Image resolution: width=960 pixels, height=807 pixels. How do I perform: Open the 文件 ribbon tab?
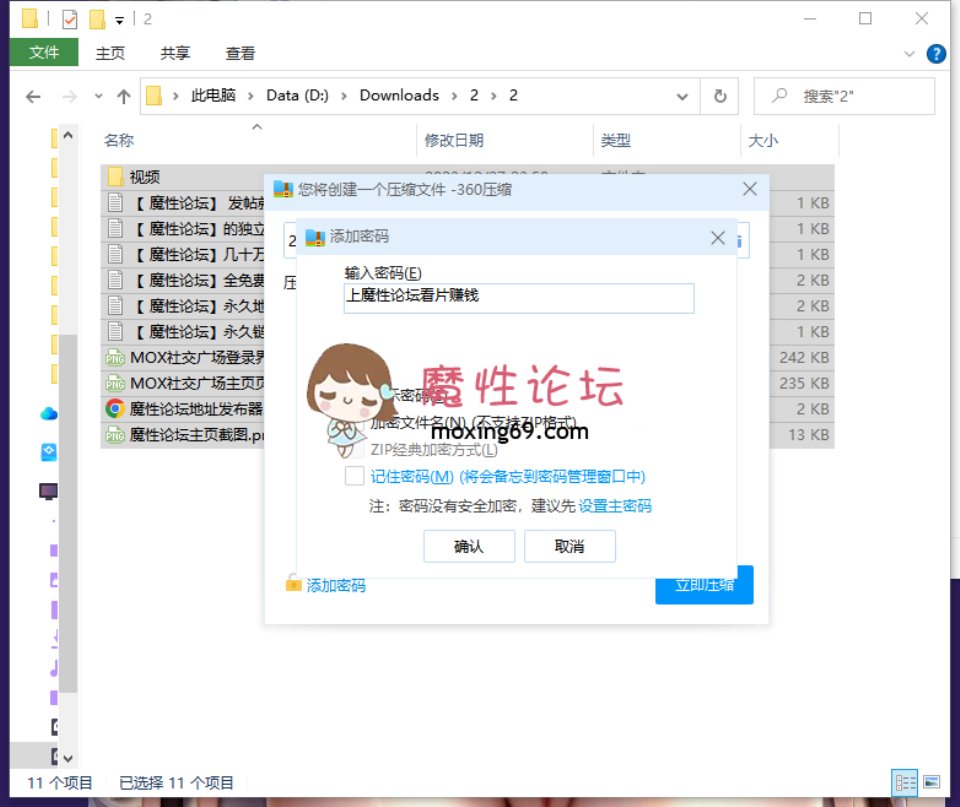pos(44,52)
